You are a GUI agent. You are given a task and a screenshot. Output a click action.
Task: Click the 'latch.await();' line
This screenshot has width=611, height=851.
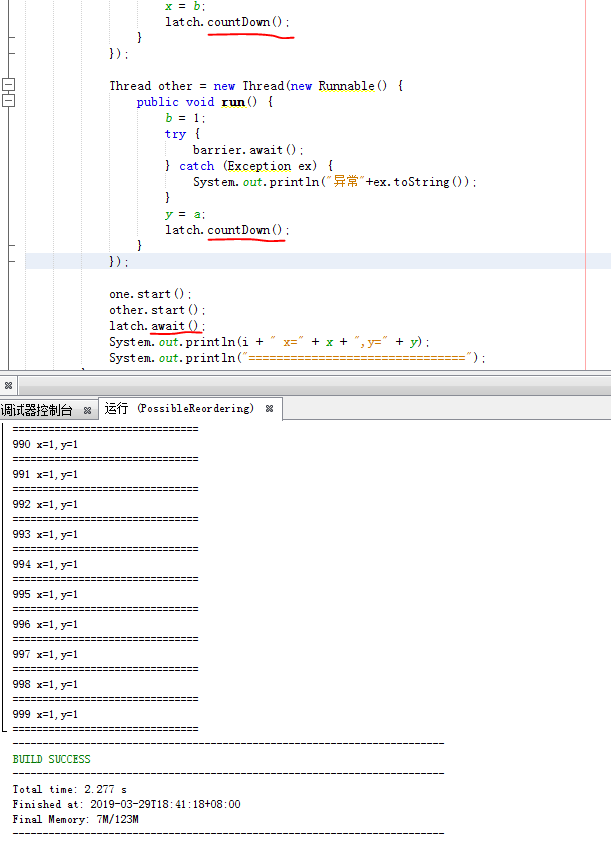tap(157, 326)
